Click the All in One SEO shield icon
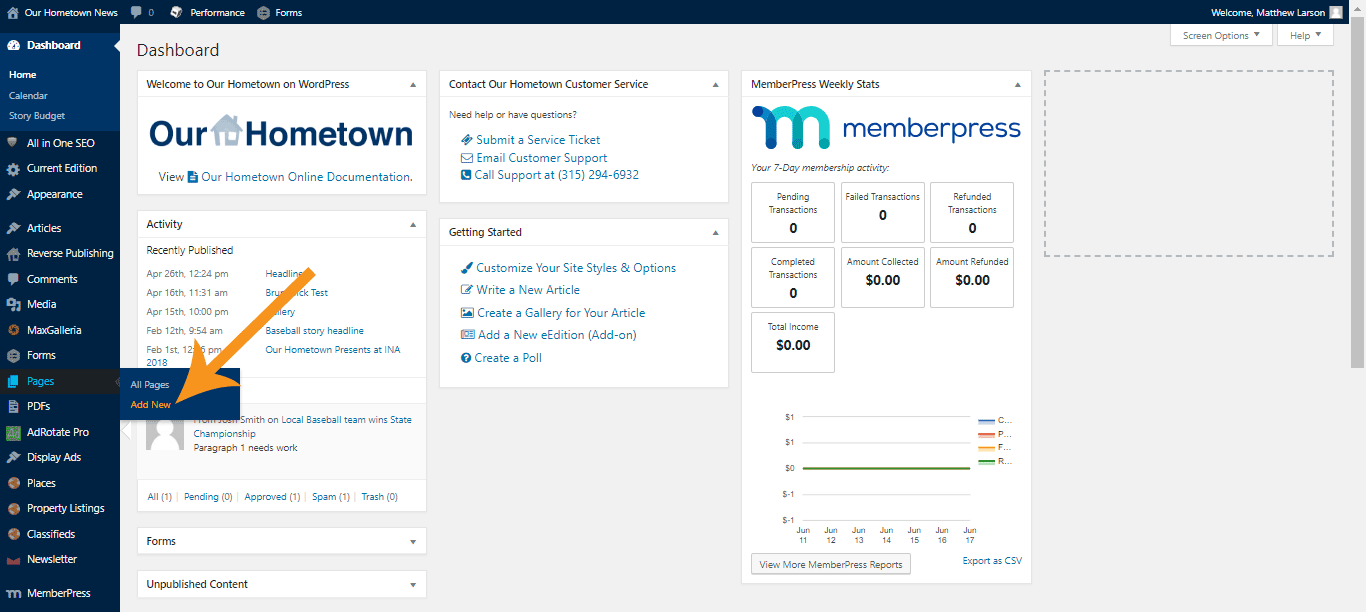1366x612 pixels. 13,143
